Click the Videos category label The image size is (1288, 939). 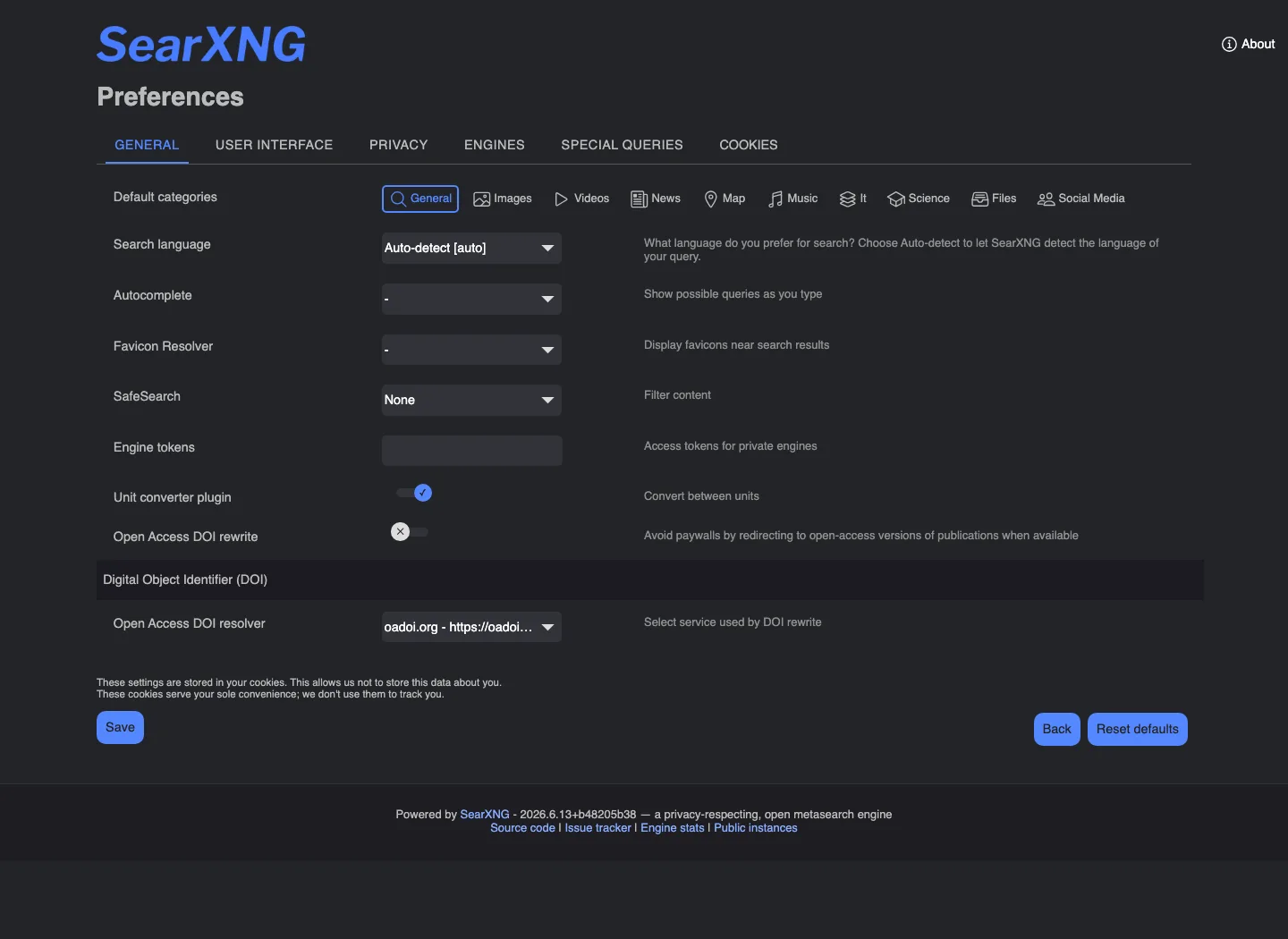pos(591,199)
